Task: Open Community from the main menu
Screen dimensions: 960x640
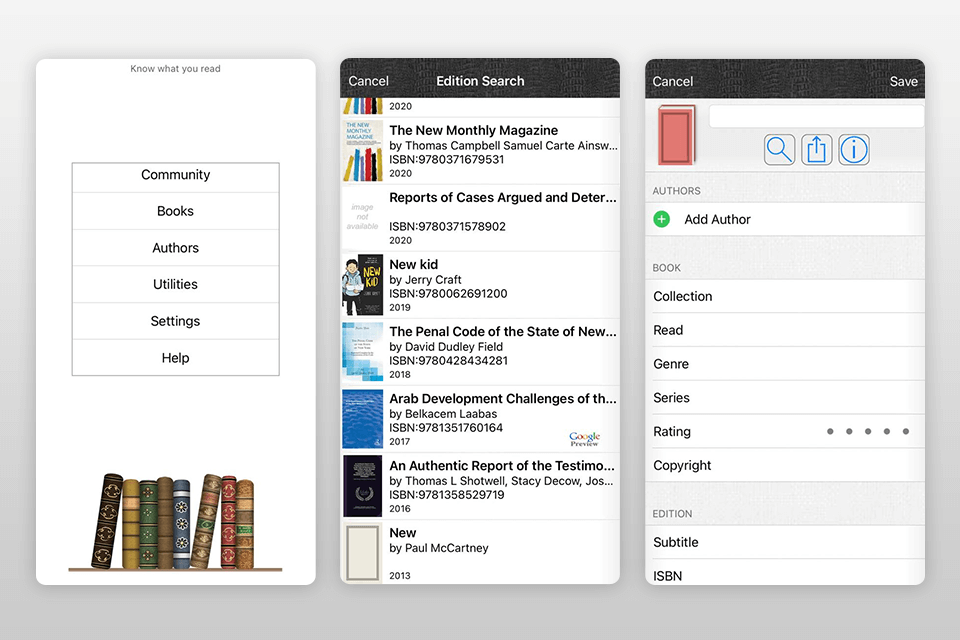Action: coord(176,175)
